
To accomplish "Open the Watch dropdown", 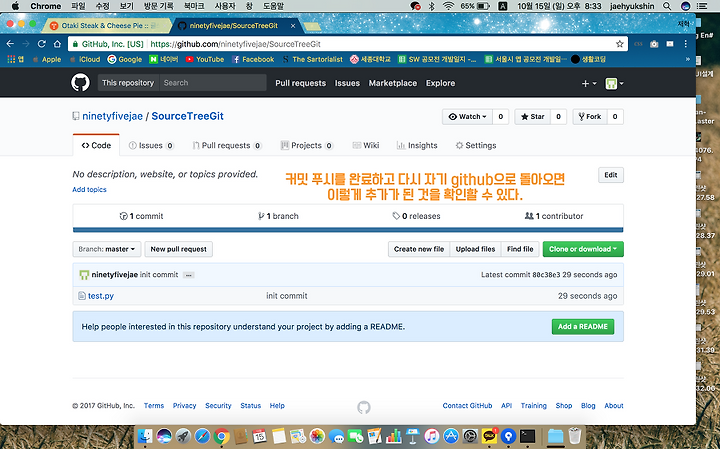I will pos(467,117).
